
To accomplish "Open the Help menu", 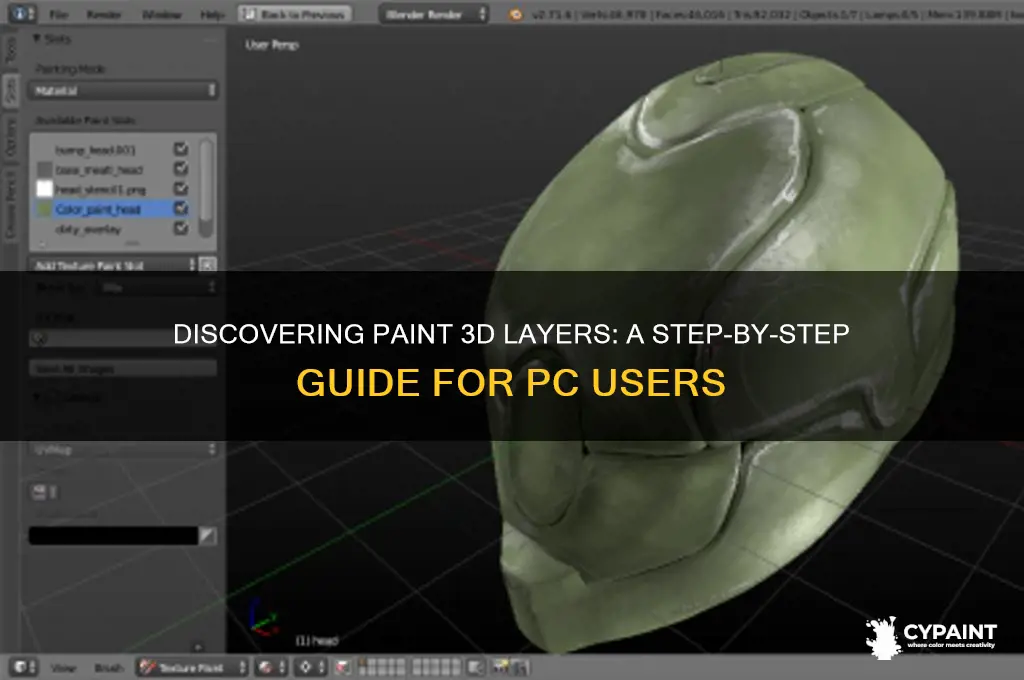I will coord(212,14).
